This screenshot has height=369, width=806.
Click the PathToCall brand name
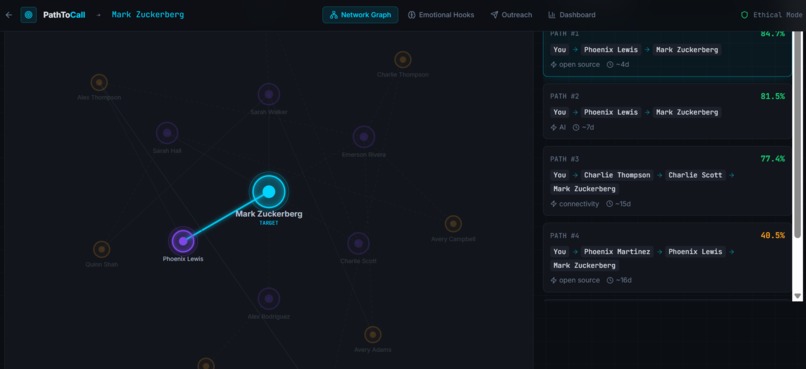[64, 15]
